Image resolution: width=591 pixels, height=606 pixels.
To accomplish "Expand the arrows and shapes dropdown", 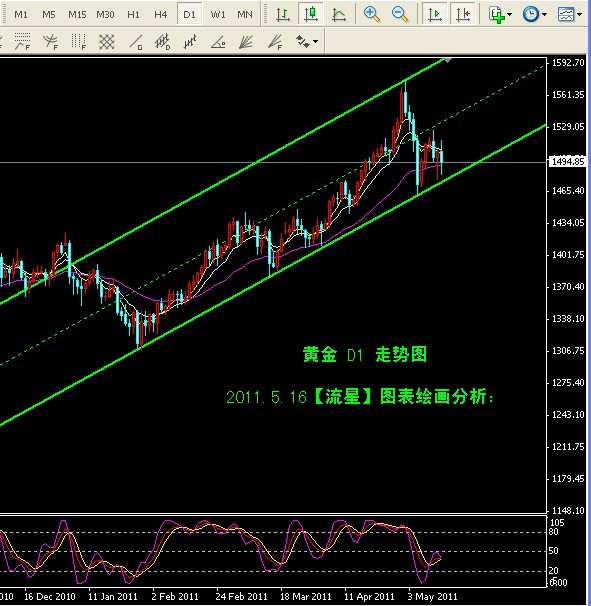I will (x=307, y=42).
